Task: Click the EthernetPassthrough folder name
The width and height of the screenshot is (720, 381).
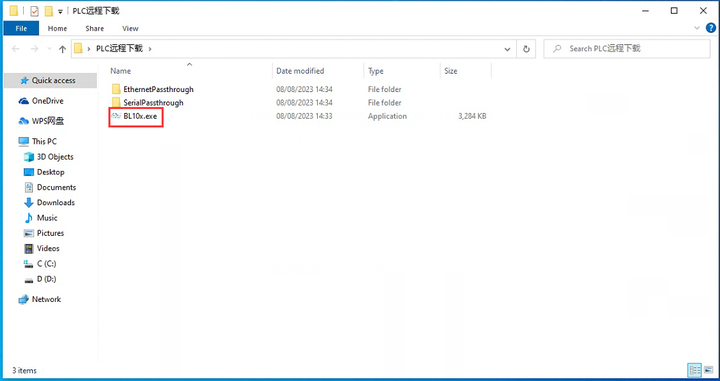Action: coord(158,90)
